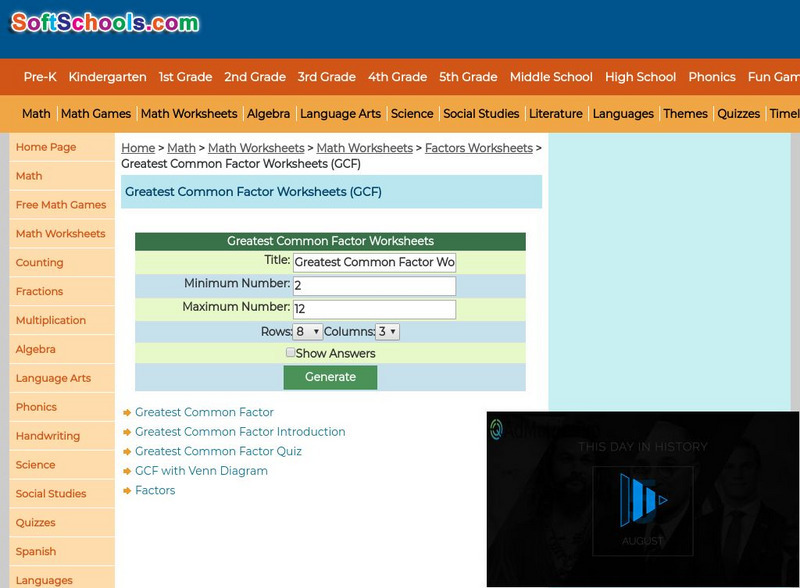Open Phonics in the left sidebar

[x=62, y=407]
